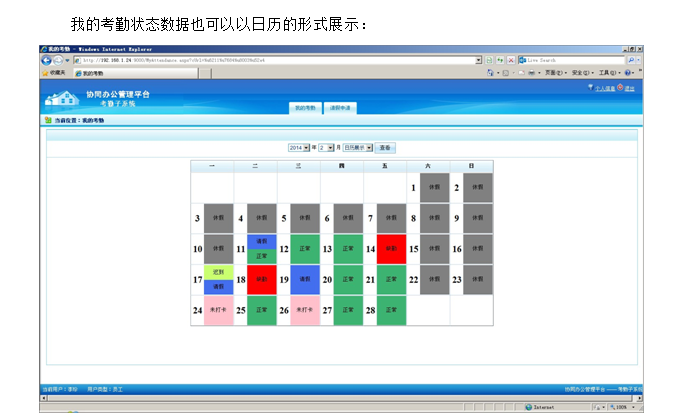Screen dimensions: 690x418
Task: Click the help question mark icon
Action: (628, 73)
